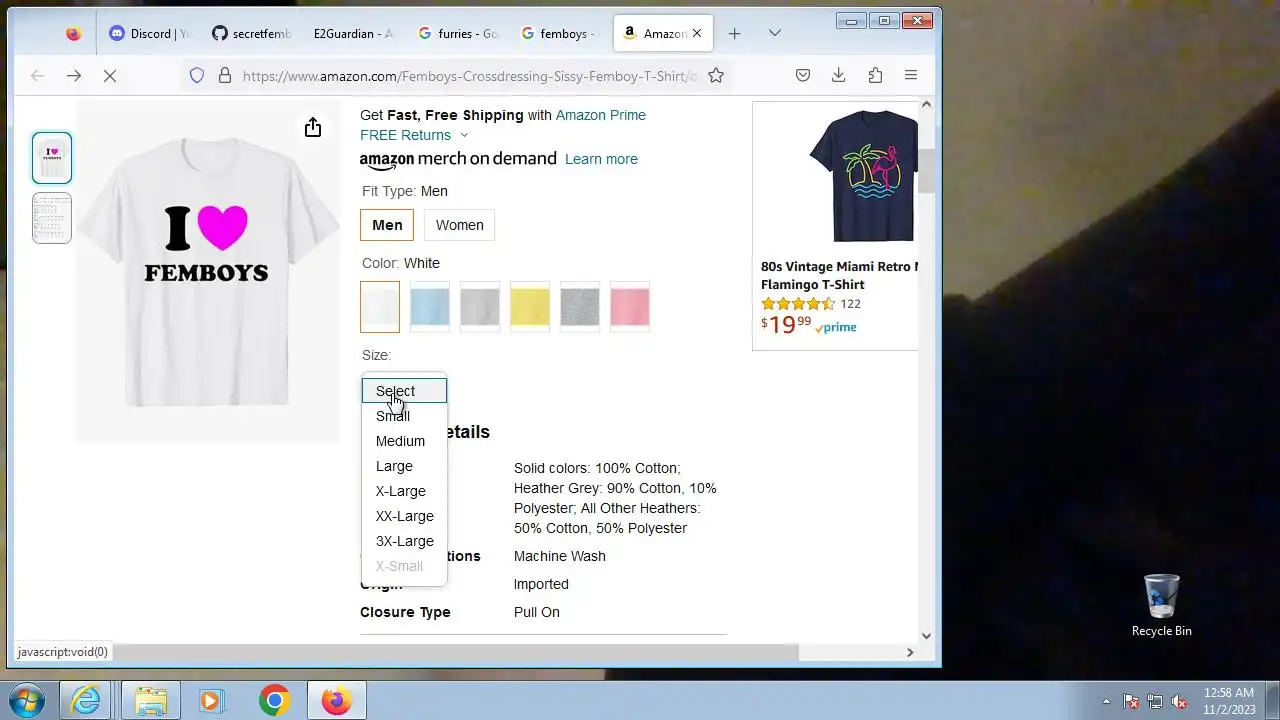
Task: Open 80s Vintage Miami Retro Flamingo T-Shirt link
Action: 839,276
